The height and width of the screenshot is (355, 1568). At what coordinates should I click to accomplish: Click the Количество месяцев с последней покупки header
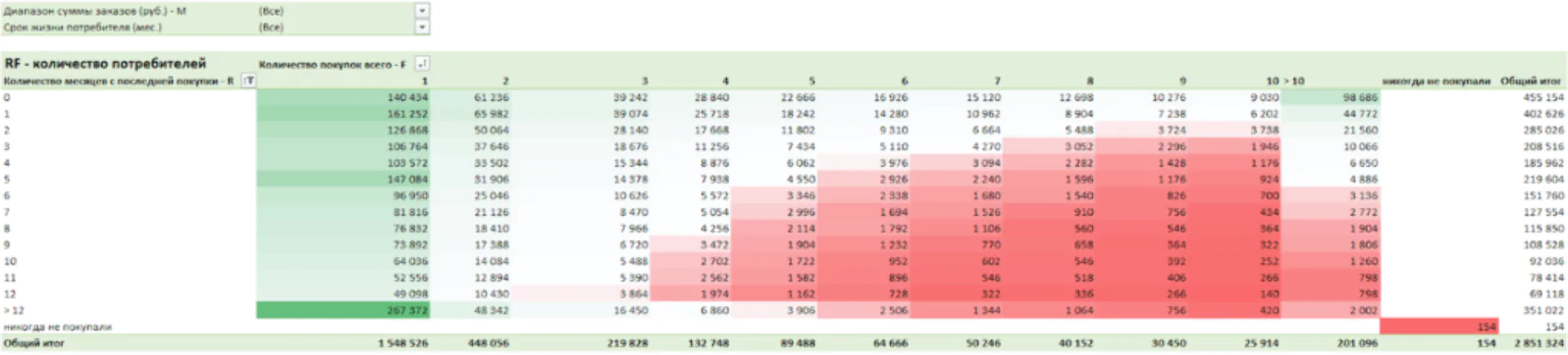pos(119,80)
